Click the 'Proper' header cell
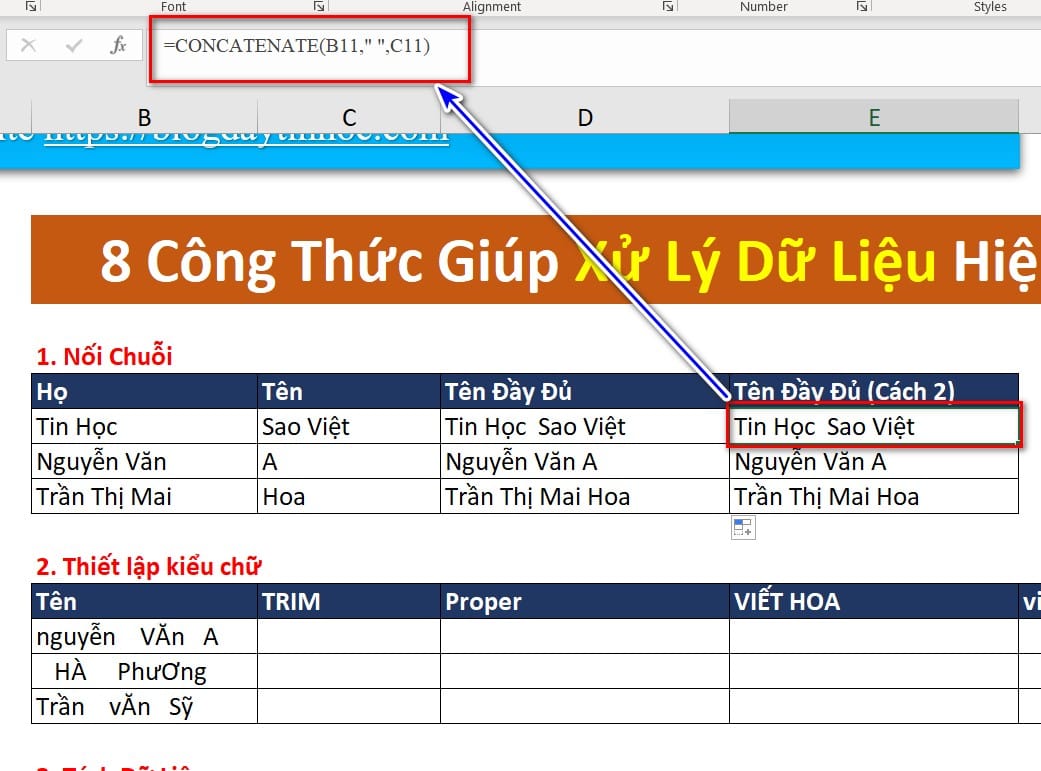This screenshot has width=1041, height=771. (585, 602)
